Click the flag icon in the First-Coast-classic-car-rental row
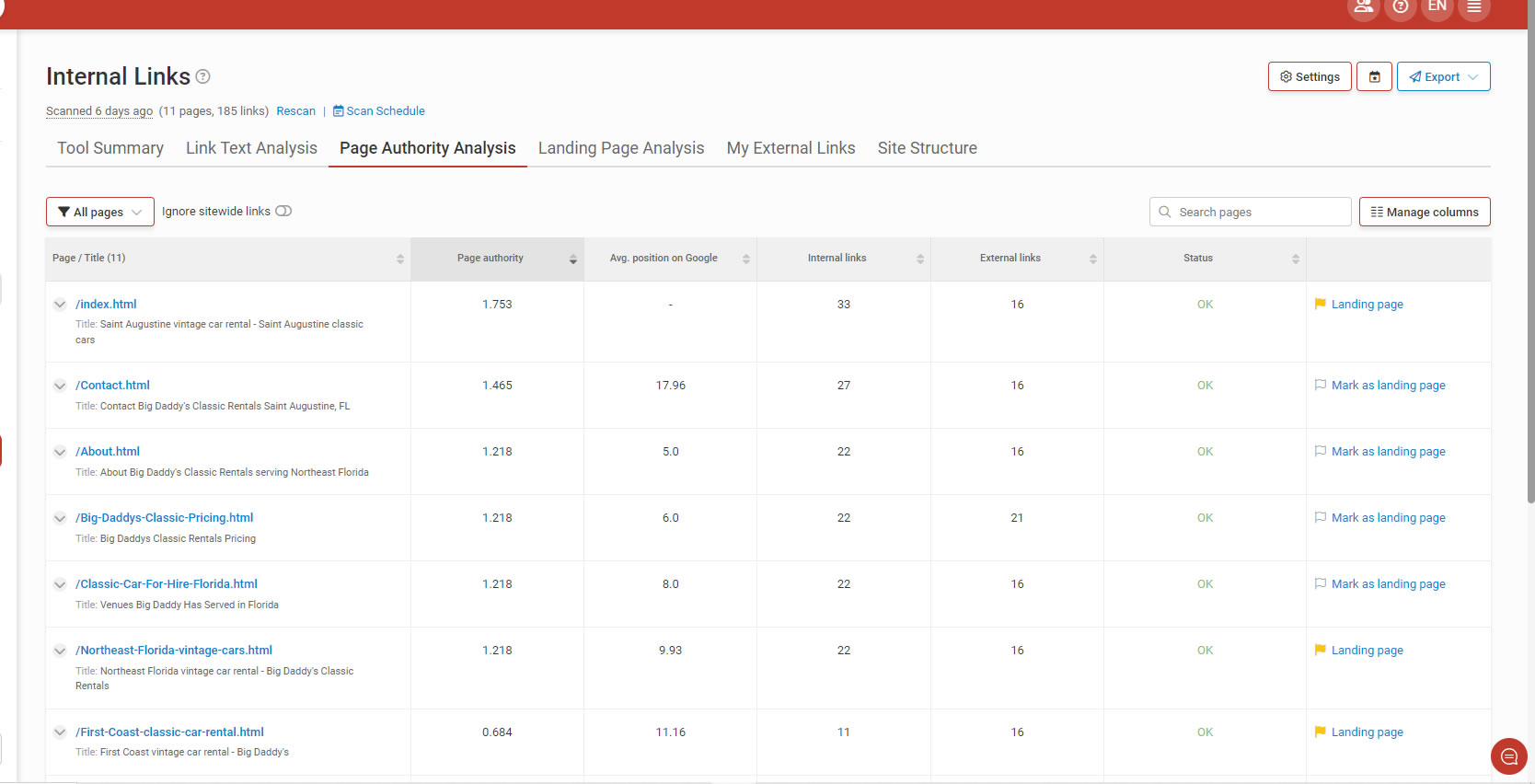Screen dimensions: 1535x784 click(1321, 732)
